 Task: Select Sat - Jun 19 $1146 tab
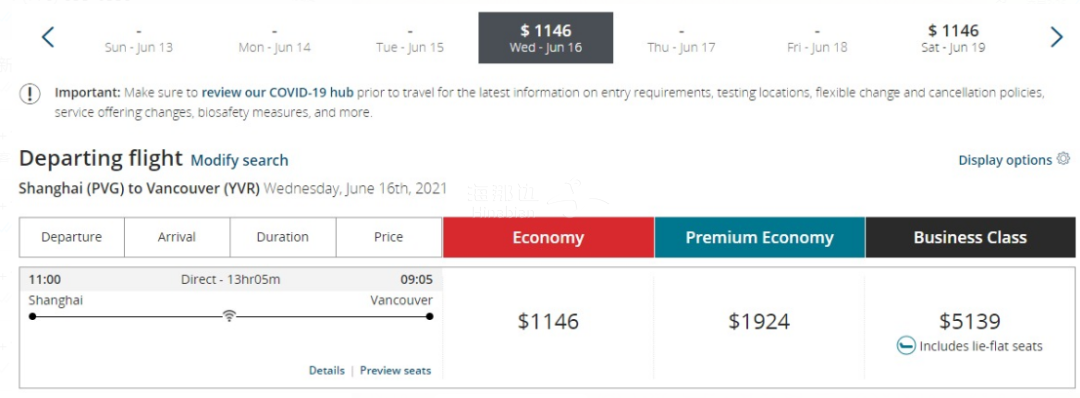[x=953, y=39]
